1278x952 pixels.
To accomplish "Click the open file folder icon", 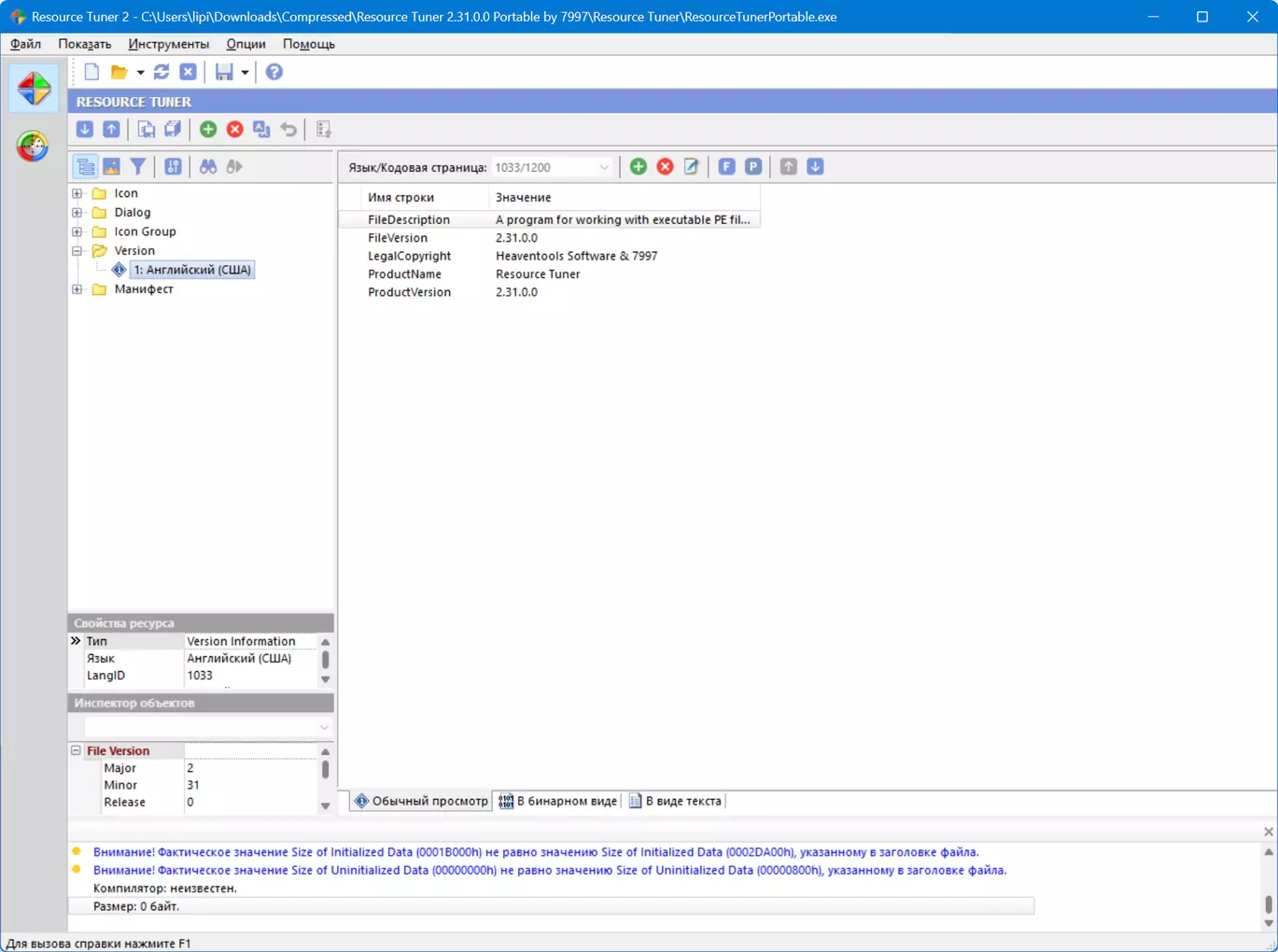I will [x=119, y=72].
